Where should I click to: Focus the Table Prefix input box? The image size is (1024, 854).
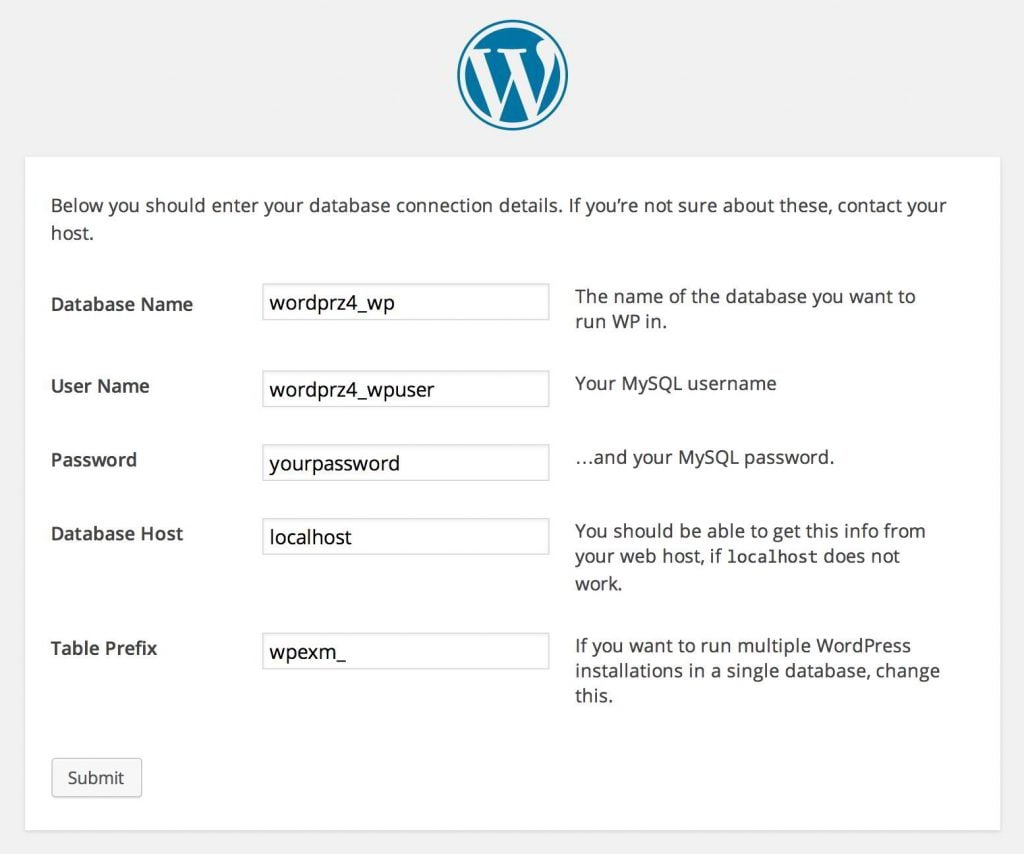(405, 651)
